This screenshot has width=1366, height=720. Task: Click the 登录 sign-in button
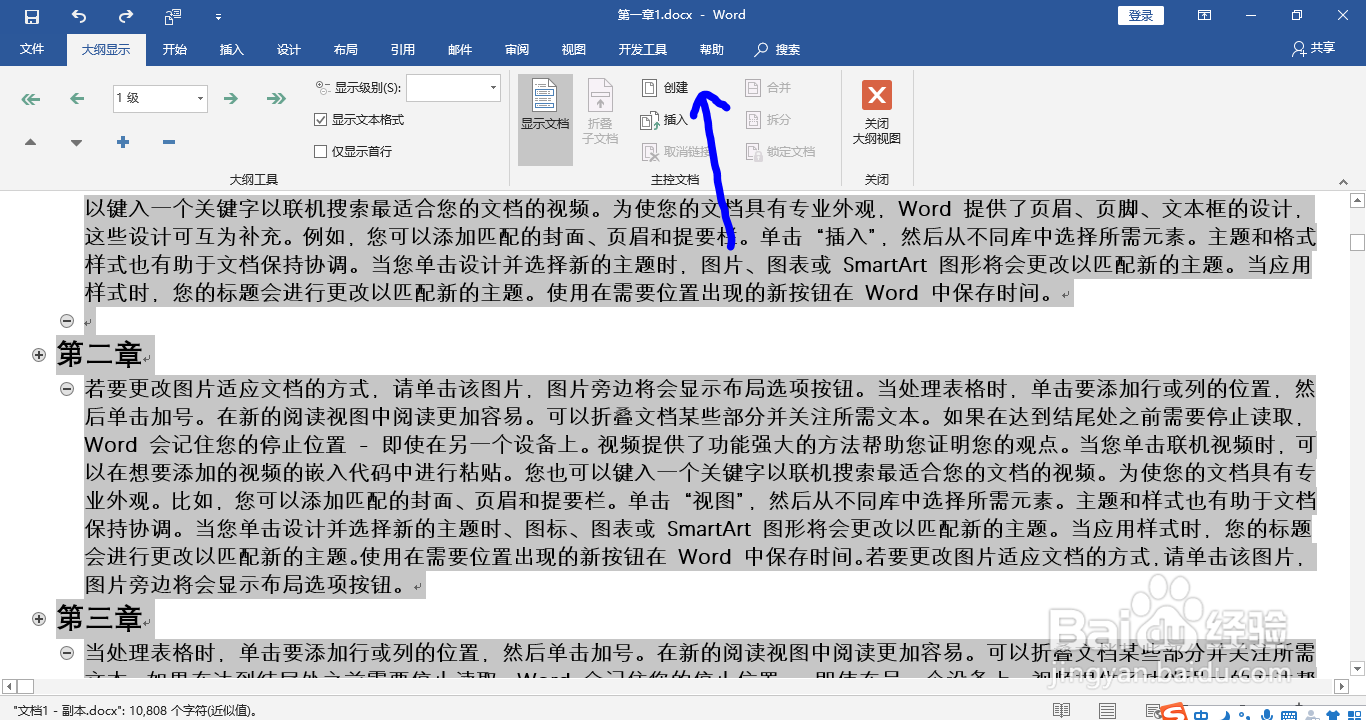pyautogui.click(x=1141, y=15)
